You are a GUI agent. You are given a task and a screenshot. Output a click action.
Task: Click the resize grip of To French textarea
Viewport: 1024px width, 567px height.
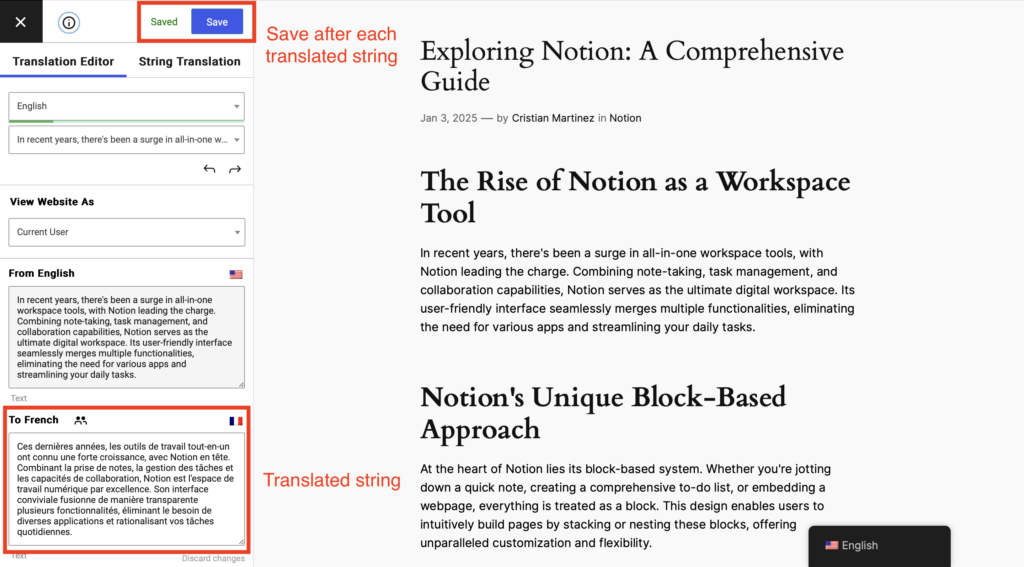(241, 541)
